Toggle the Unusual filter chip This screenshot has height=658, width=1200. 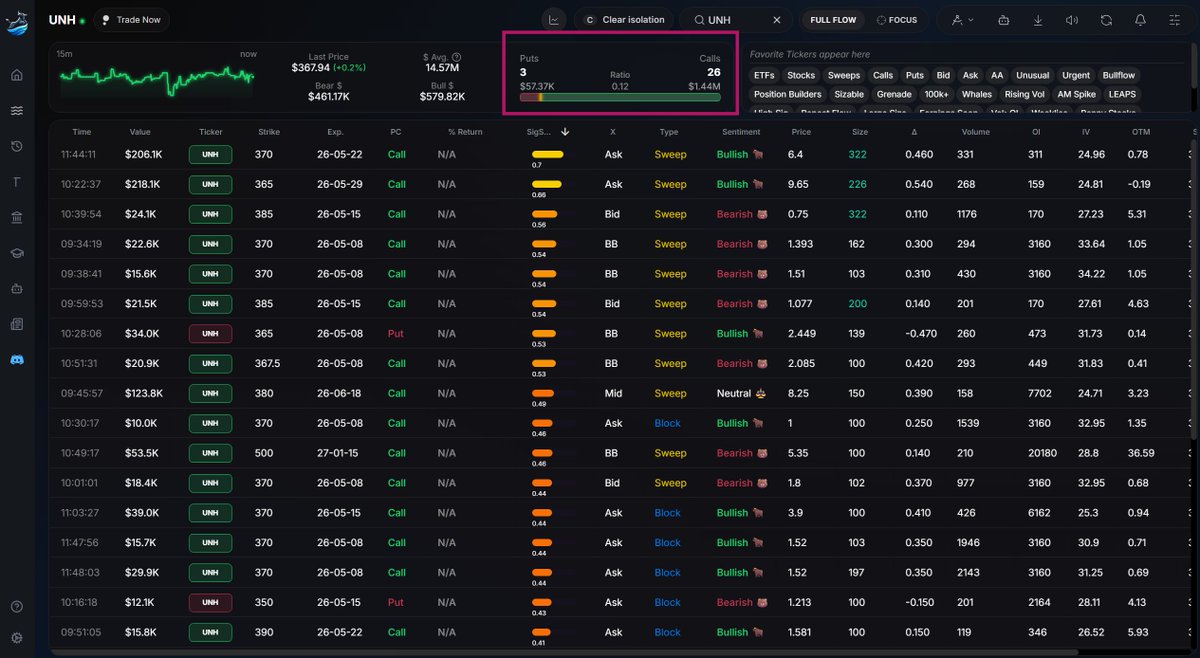(x=1033, y=75)
